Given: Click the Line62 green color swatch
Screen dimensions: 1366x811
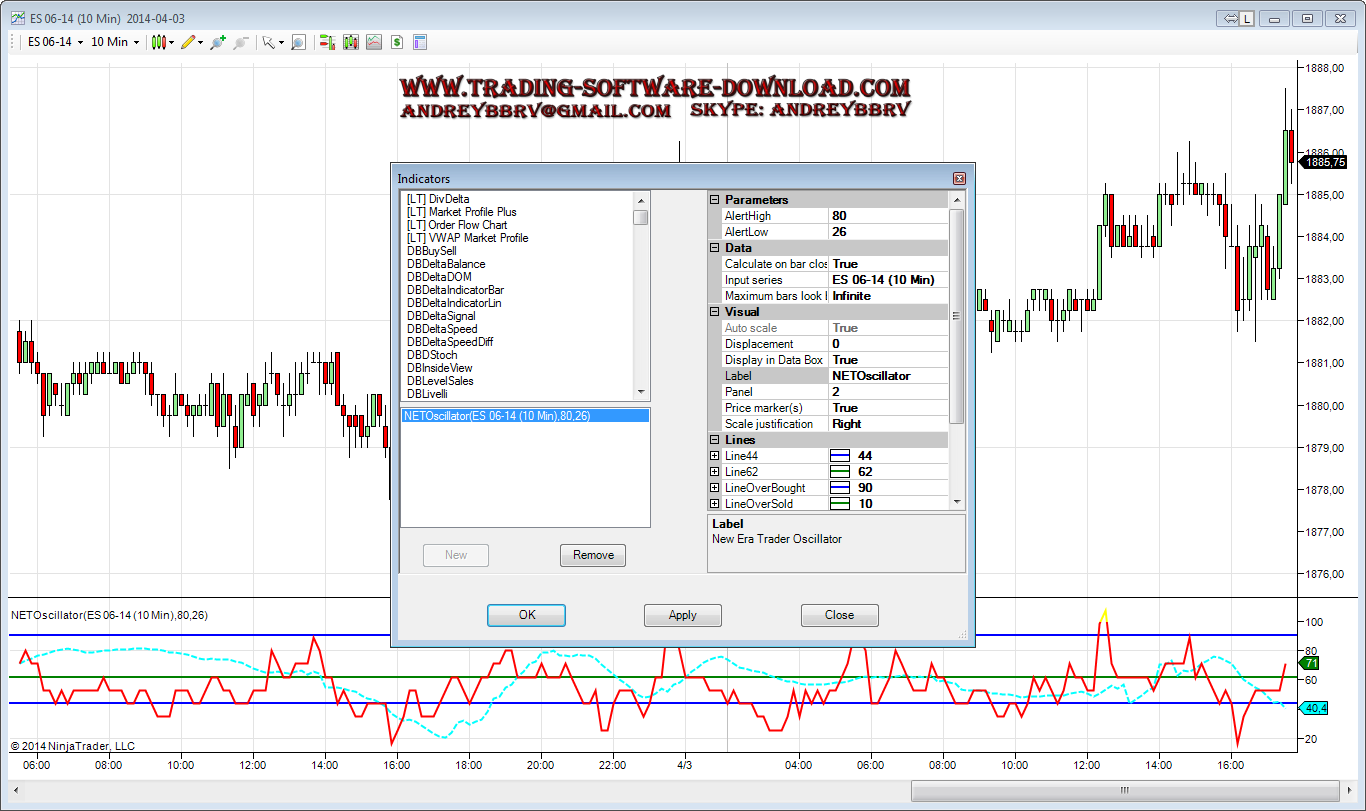Looking at the screenshot, I should (840, 472).
